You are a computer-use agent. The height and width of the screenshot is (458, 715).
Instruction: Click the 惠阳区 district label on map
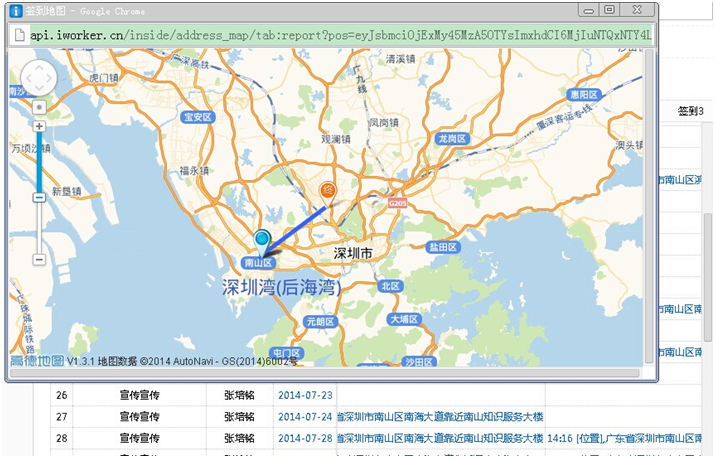click(x=584, y=95)
